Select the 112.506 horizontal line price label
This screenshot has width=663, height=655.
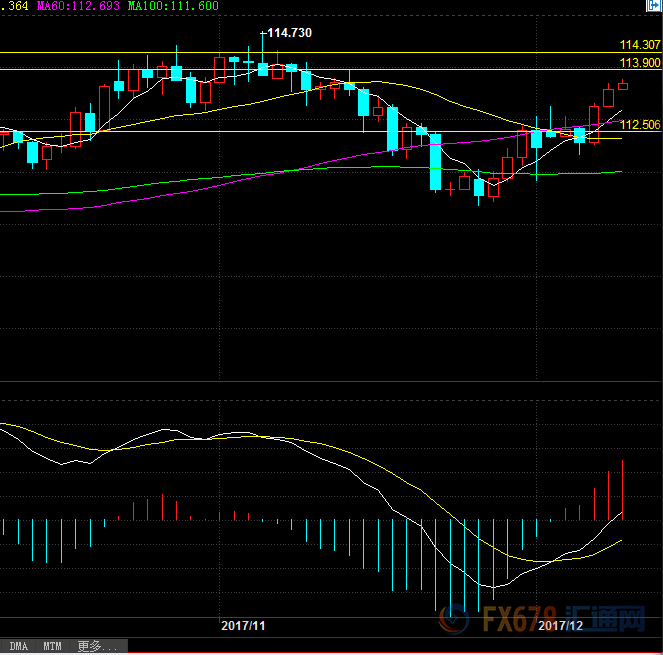click(x=639, y=125)
